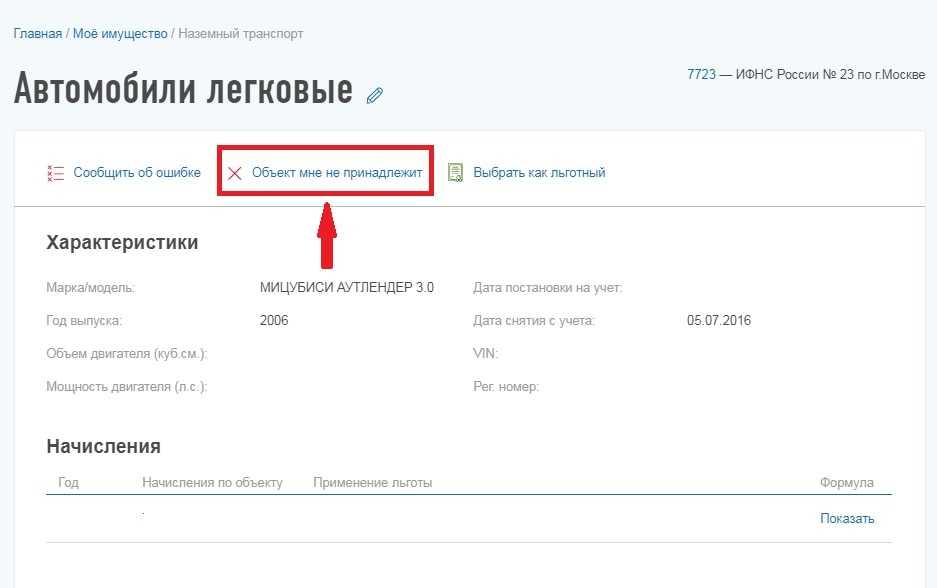Open the 'Сообщить об ошибке' link
The width and height of the screenshot is (937, 588).
click(137, 173)
